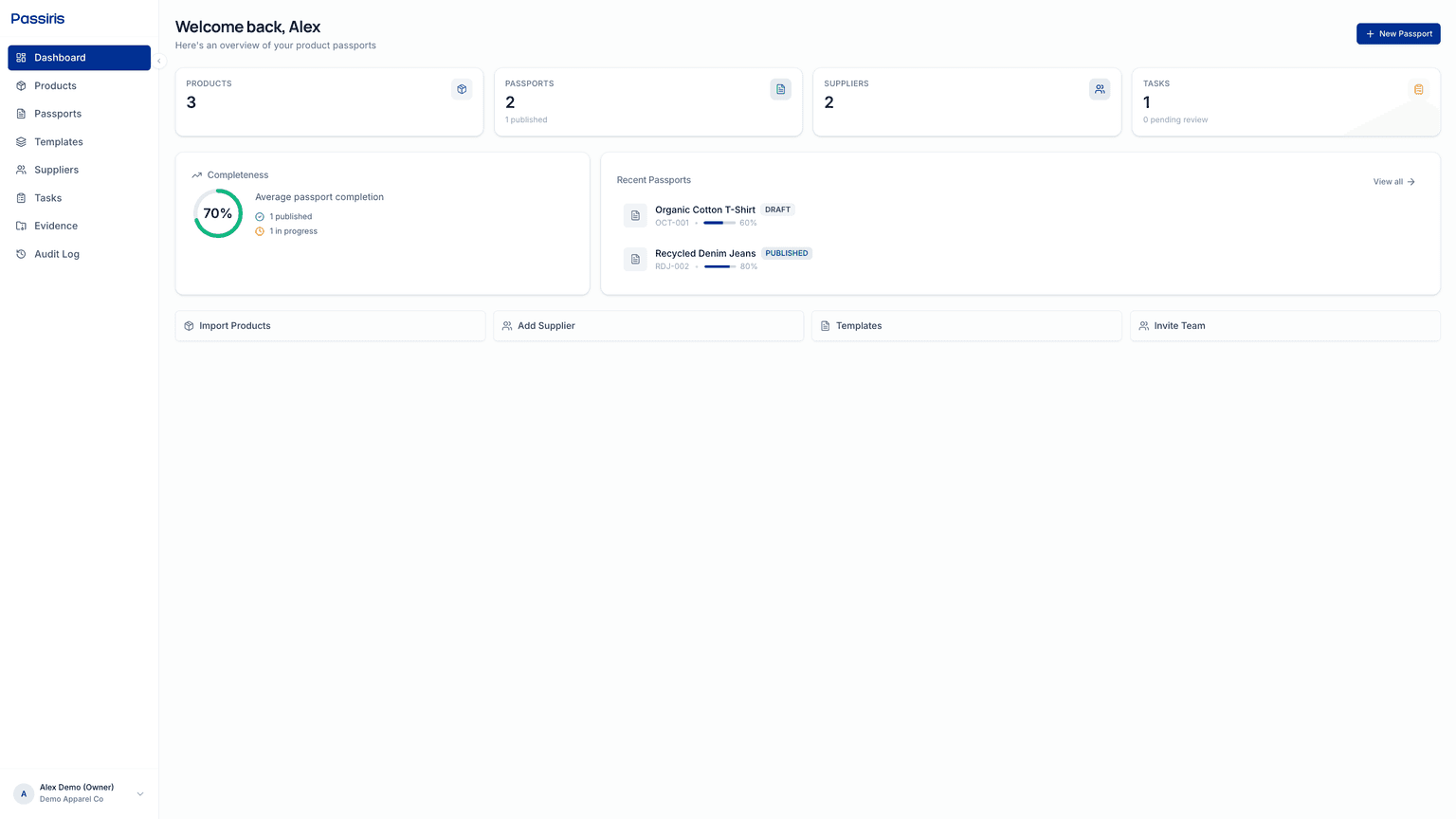The height and width of the screenshot is (819, 1456).
Task: Click the DRAFT status badge
Action: pyautogui.click(x=777, y=209)
